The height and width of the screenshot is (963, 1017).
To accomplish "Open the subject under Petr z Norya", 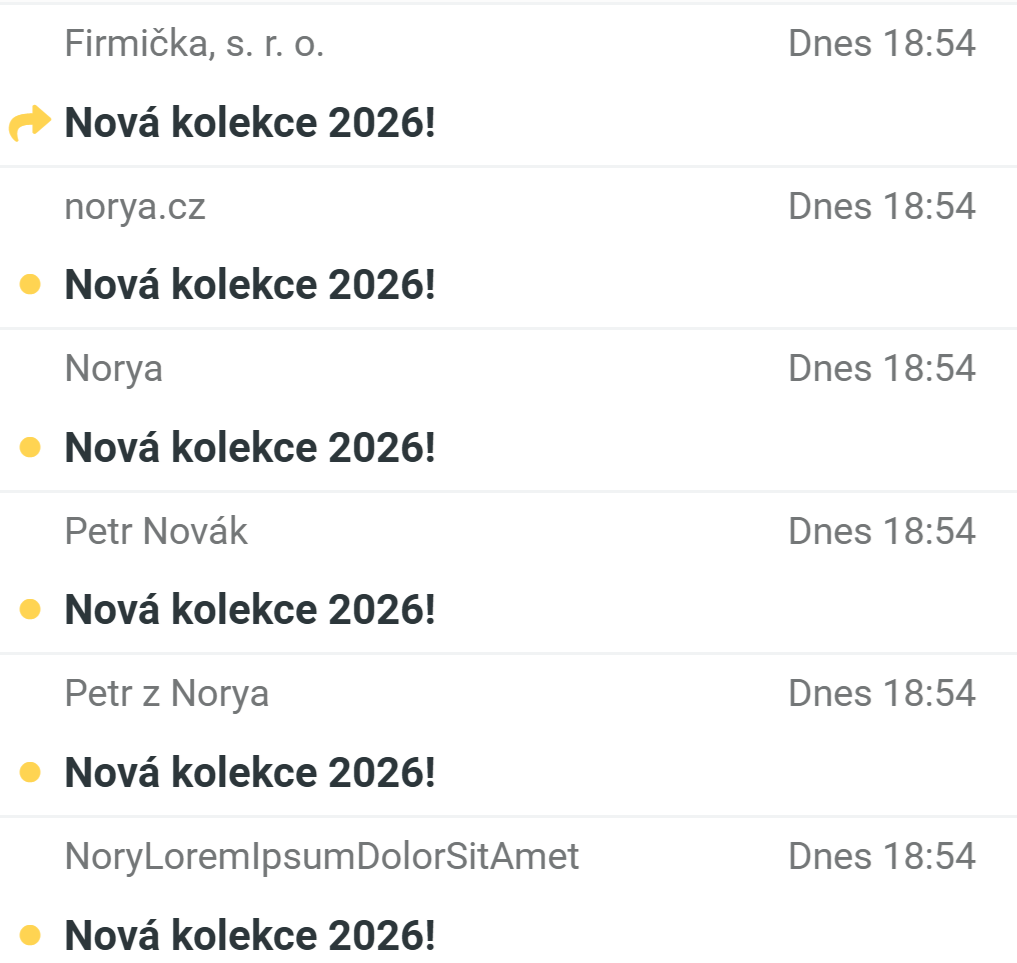I will pyautogui.click(x=250, y=773).
